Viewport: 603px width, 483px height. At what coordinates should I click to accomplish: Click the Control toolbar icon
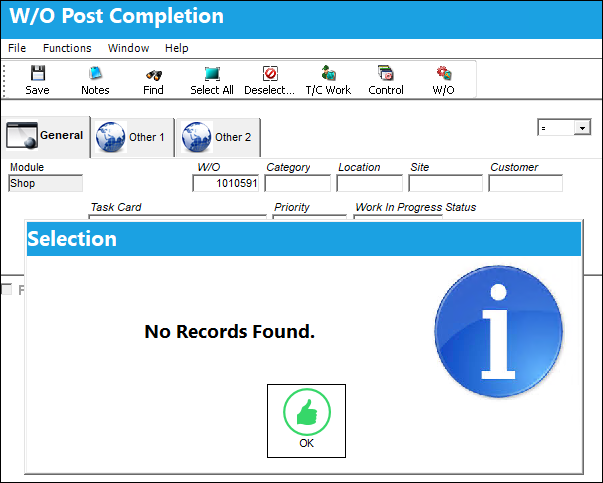(386, 73)
